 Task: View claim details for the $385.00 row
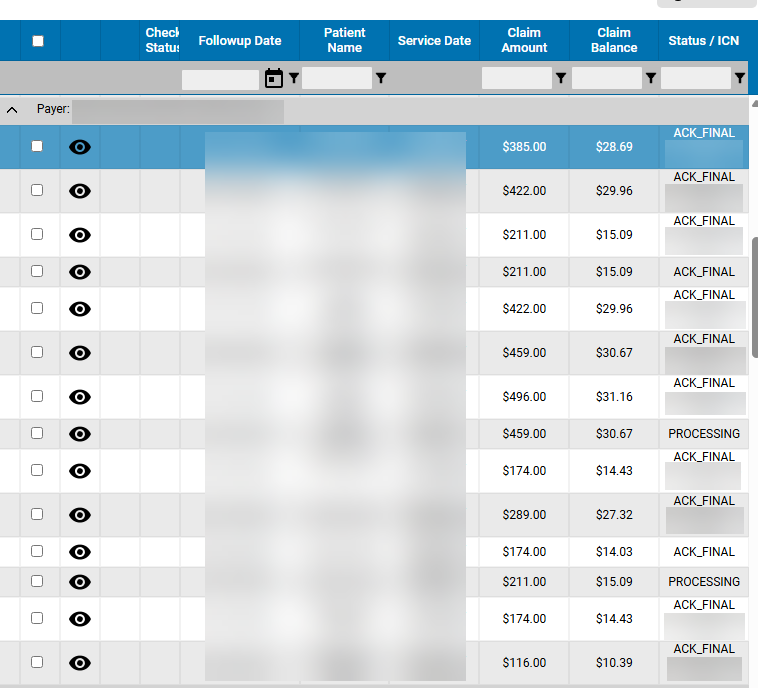point(80,147)
